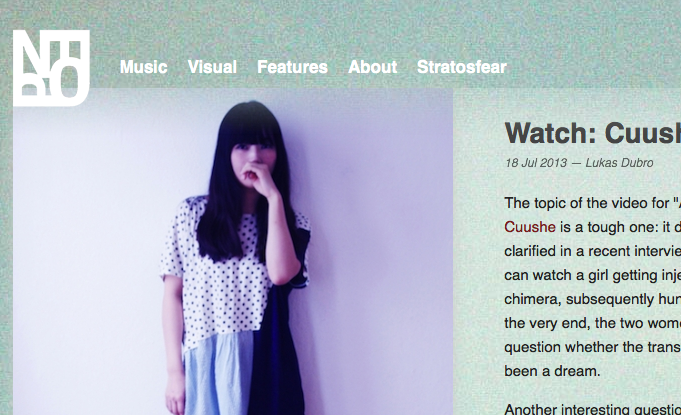Viewport: 681px width, 415px height.
Task: Click the line 'can watch a girl getting'
Action: 593,275
